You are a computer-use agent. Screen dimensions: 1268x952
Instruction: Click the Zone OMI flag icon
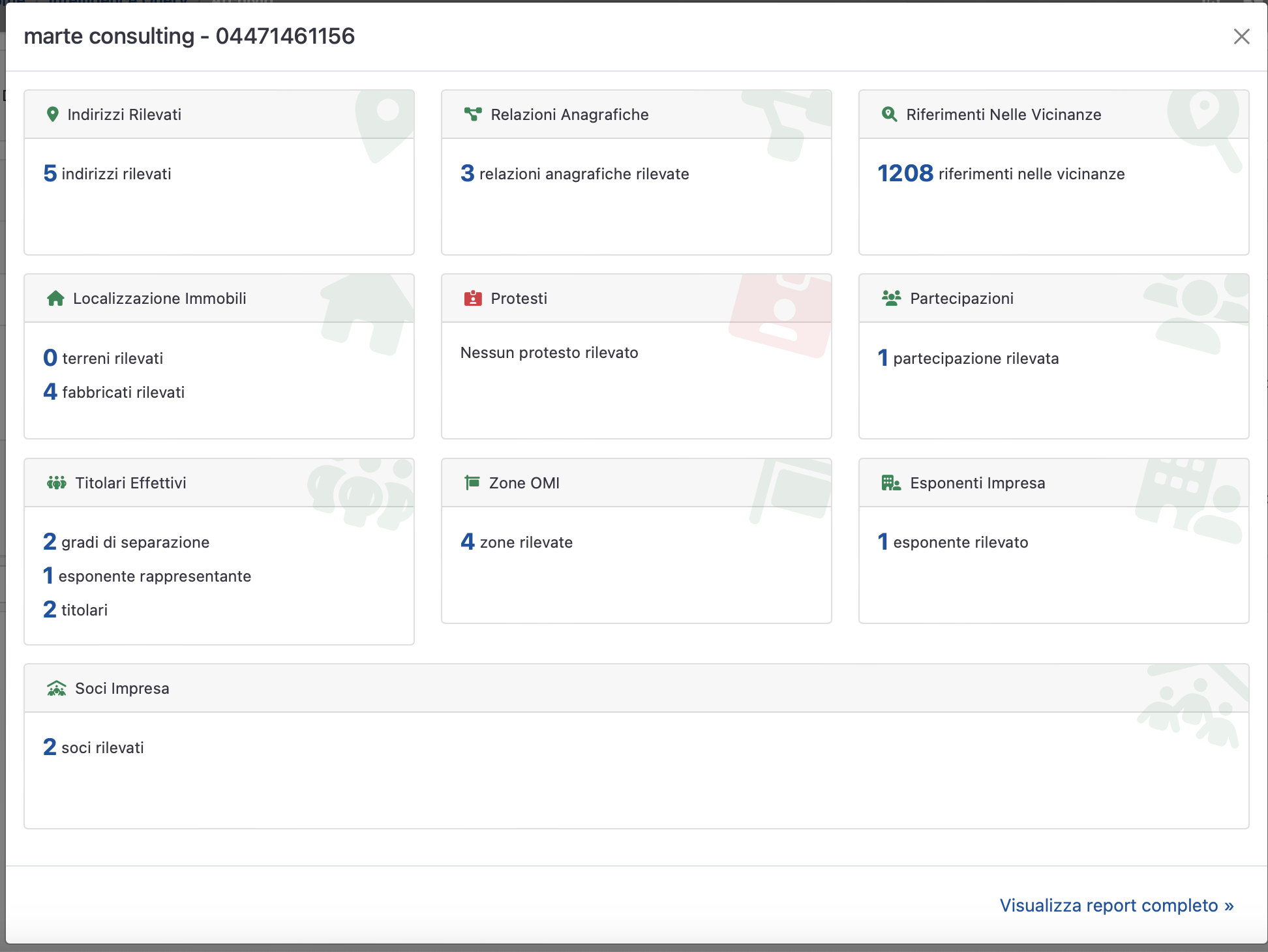[x=472, y=483]
